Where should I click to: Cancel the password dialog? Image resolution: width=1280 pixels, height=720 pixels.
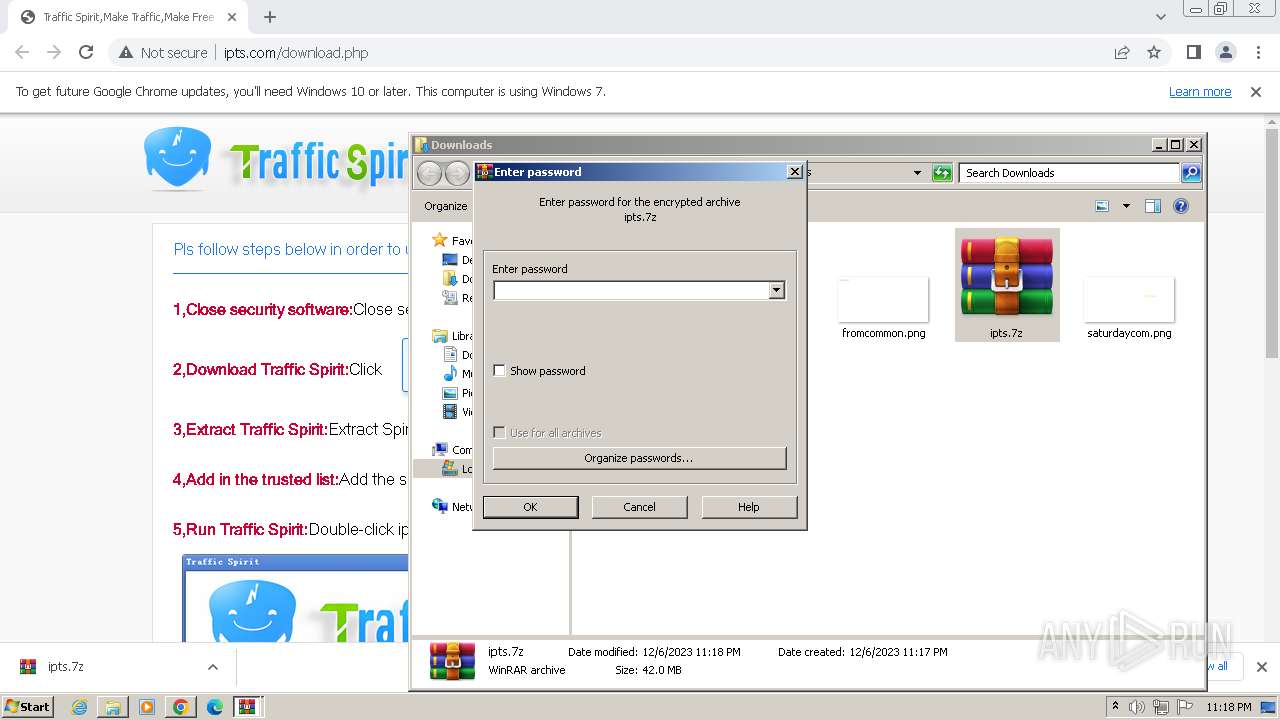pyautogui.click(x=639, y=507)
